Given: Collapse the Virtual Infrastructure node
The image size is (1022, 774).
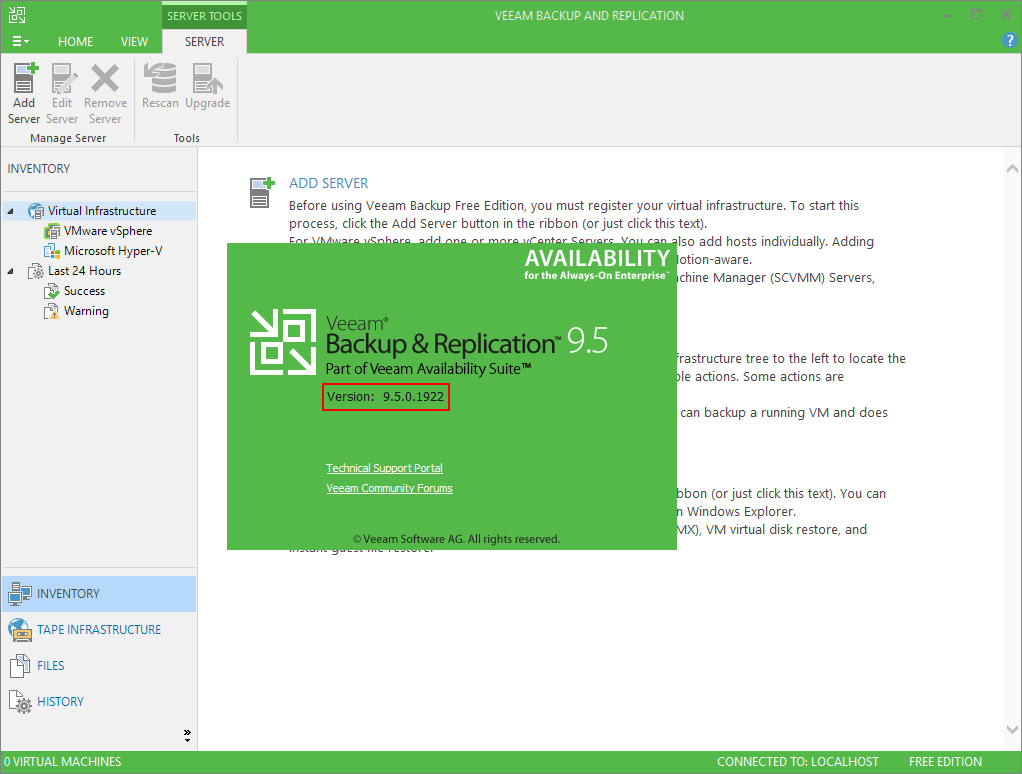Looking at the screenshot, I should pyautogui.click(x=10, y=211).
